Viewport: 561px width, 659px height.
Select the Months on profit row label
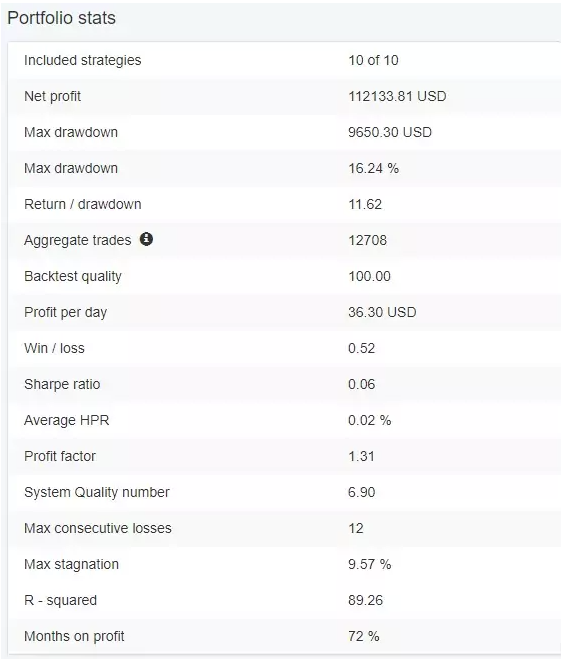pos(74,636)
